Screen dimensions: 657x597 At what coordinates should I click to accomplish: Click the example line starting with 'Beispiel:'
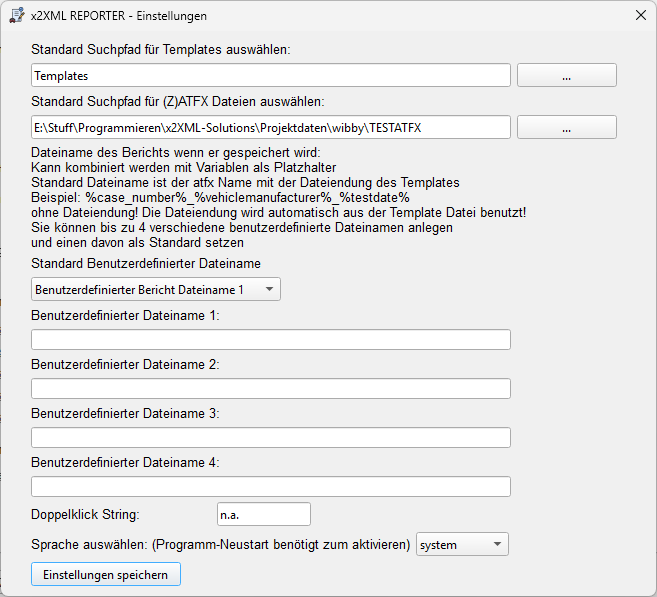click(x=220, y=198)
